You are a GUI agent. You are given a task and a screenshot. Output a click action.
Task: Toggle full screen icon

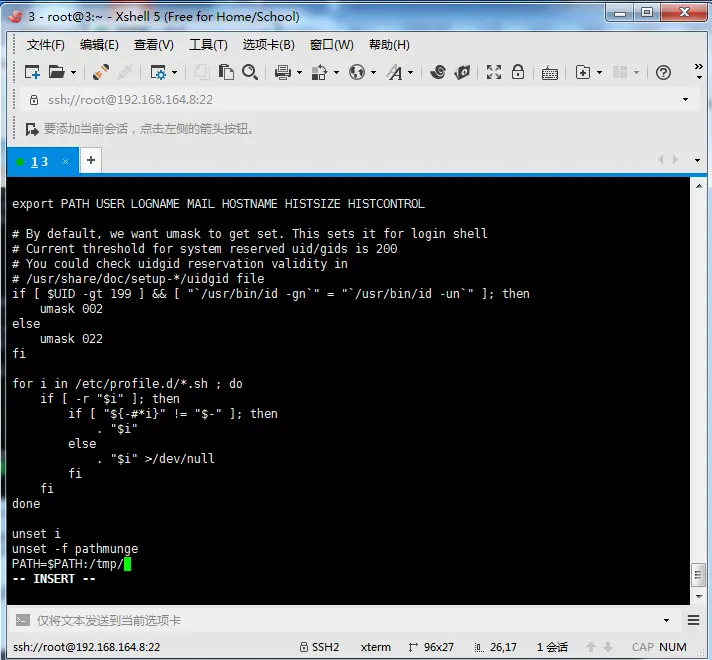(494, 72)
